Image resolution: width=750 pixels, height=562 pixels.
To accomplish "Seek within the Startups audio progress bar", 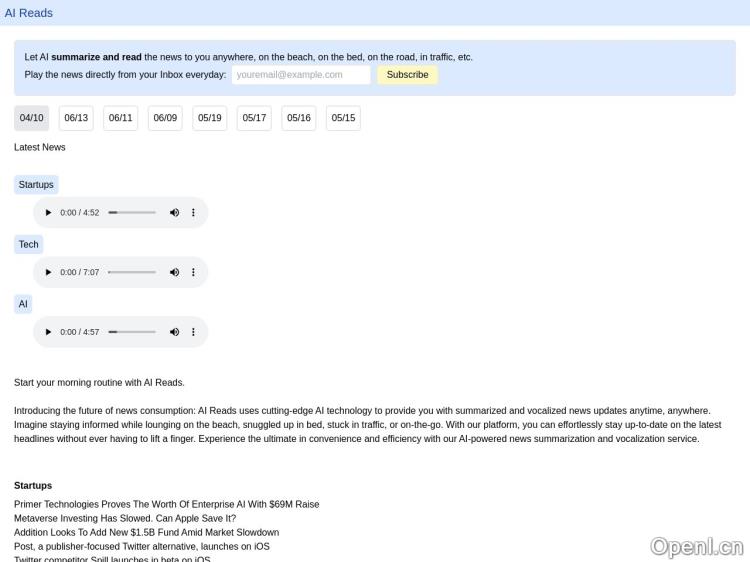I will click(x=132, y=212).
